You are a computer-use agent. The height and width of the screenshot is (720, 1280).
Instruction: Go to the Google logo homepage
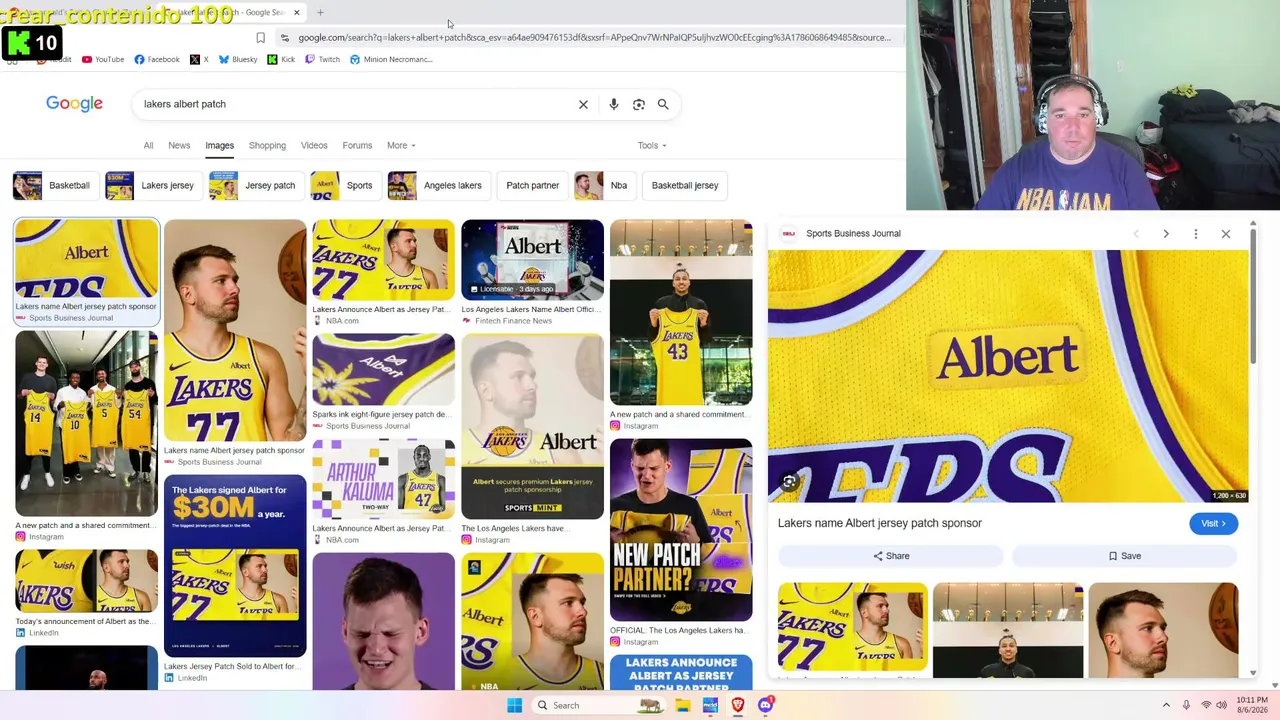click(74, 104)
